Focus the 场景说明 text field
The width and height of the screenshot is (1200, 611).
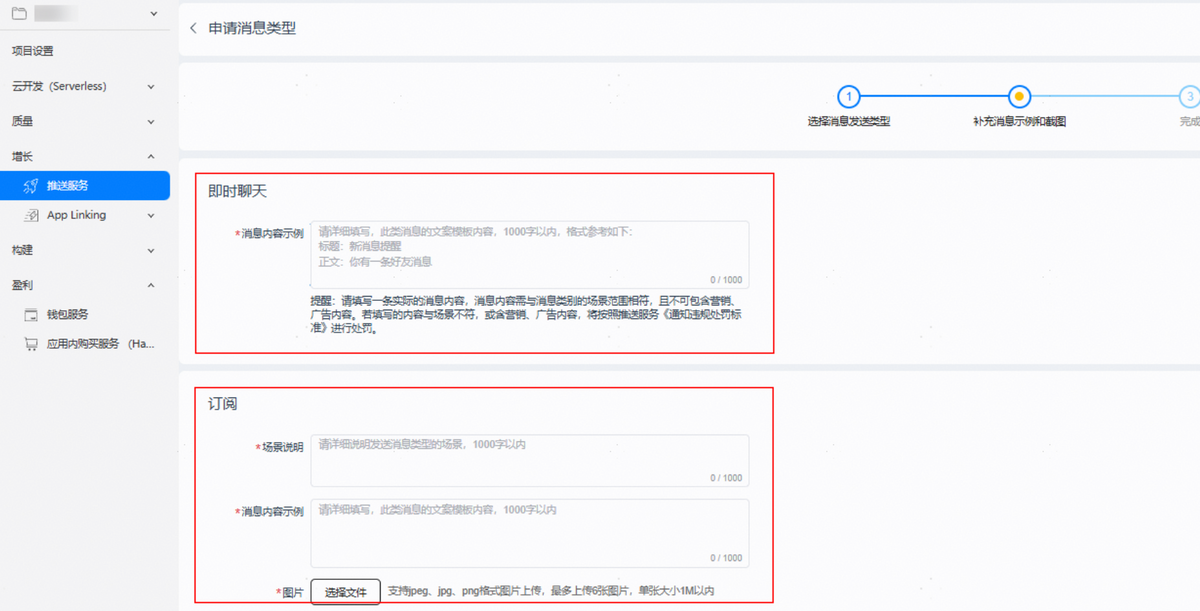click(529, 460)
